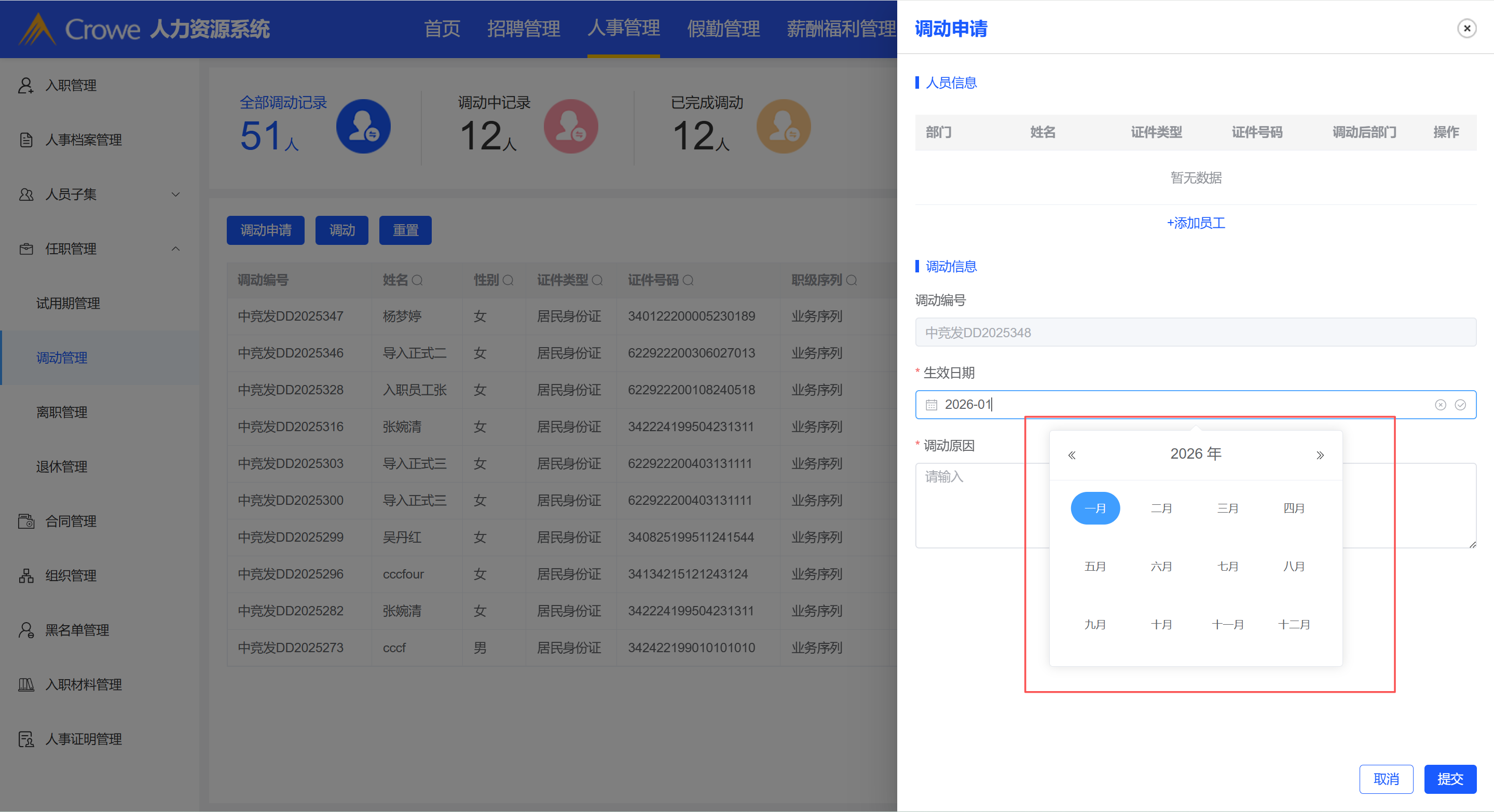The width and height of the screenshot is (1494, 812).
Task: Click search icon next to 姓名 column
Action: tap(417, 281)
